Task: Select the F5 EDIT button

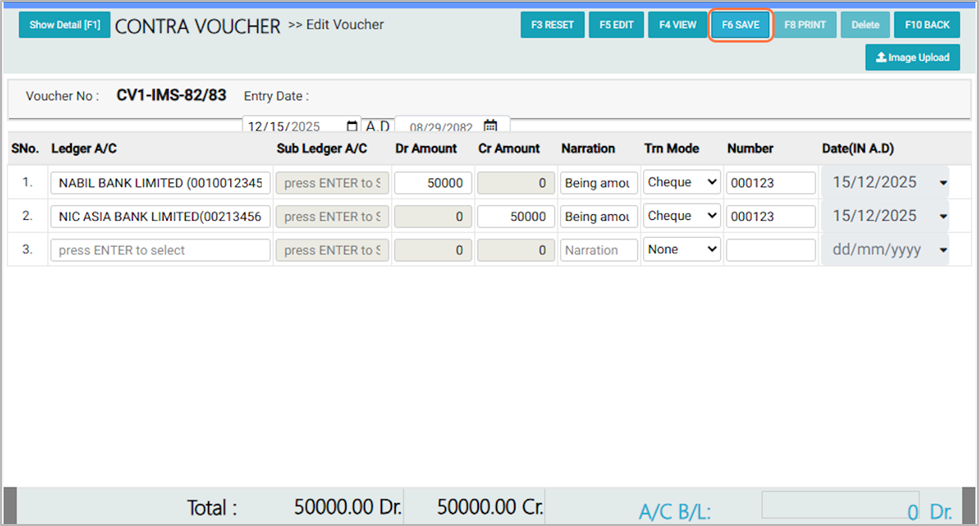Action: point(616,25)
